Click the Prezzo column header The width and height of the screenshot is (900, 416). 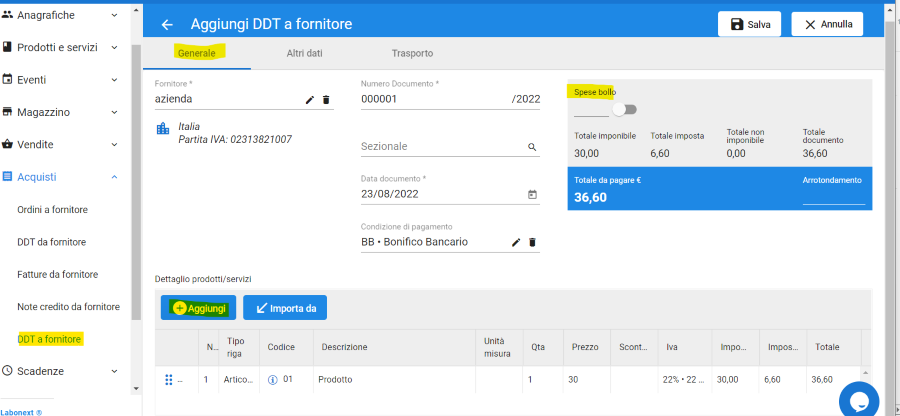click(585, 347)
